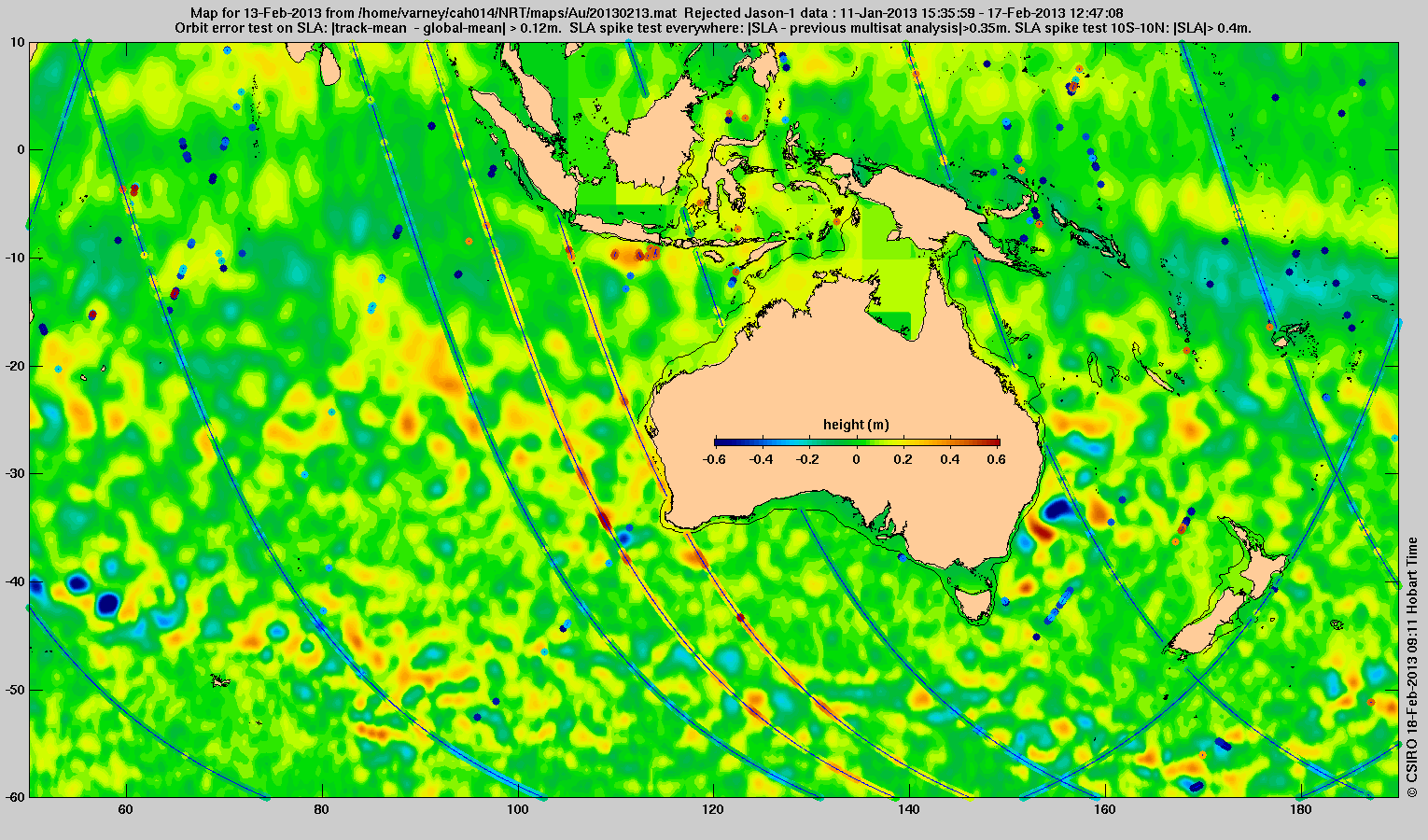The image size is (1428, 840).
Task: Click longitude axis label 160
Action: pyautogui.click(x=1104, y=809)
